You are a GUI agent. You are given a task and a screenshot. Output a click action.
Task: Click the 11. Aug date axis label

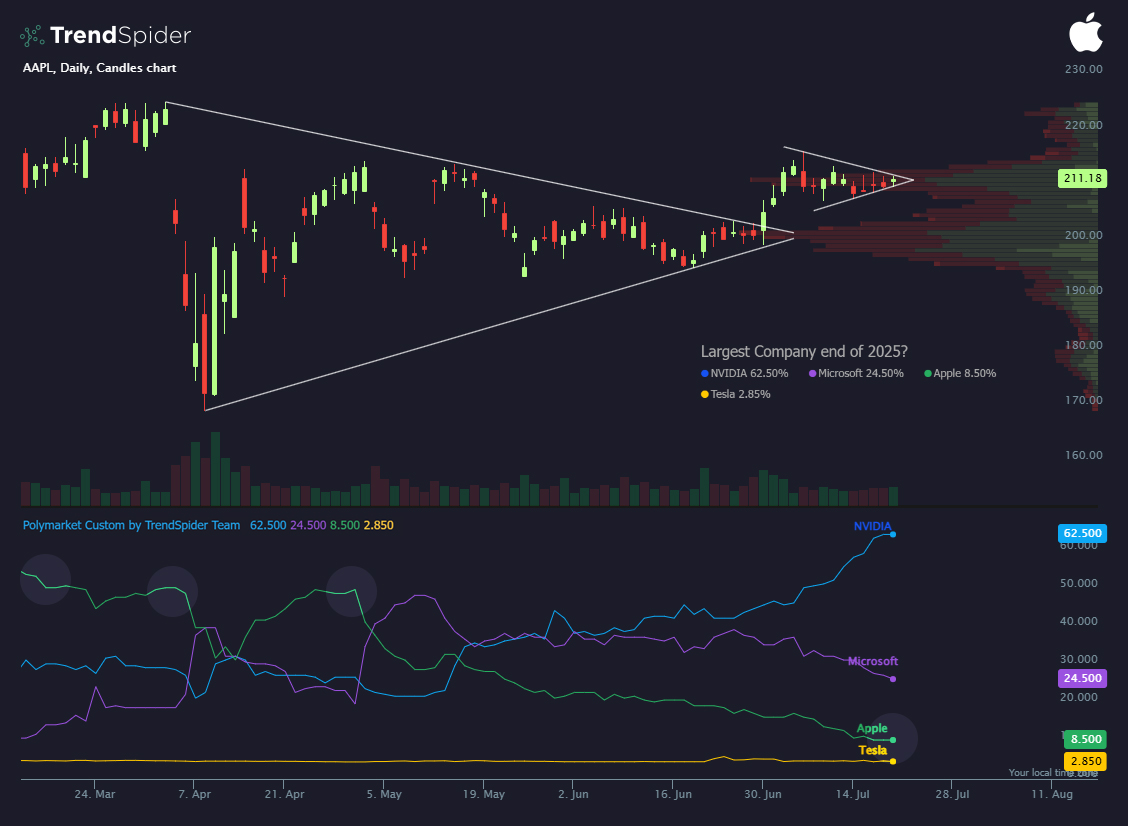[x=1052, y=794]
